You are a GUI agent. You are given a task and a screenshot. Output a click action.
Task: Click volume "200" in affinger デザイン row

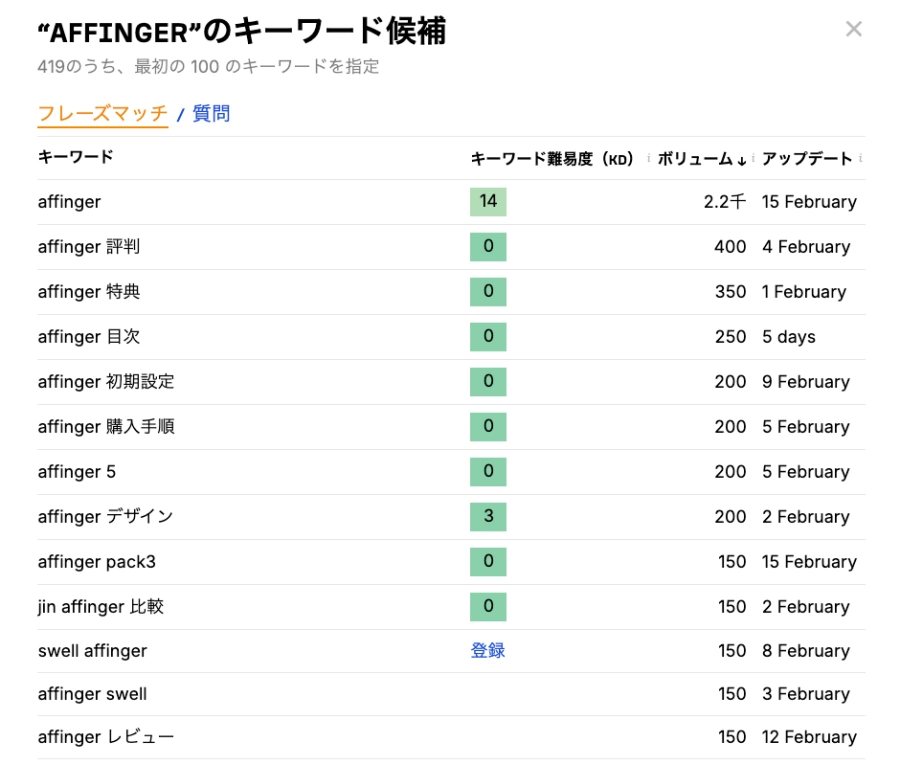[731, 517]
